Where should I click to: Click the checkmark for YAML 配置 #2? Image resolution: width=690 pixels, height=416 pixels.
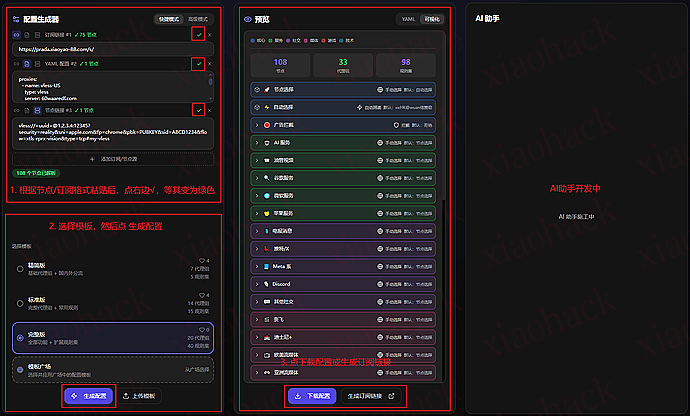198,64
